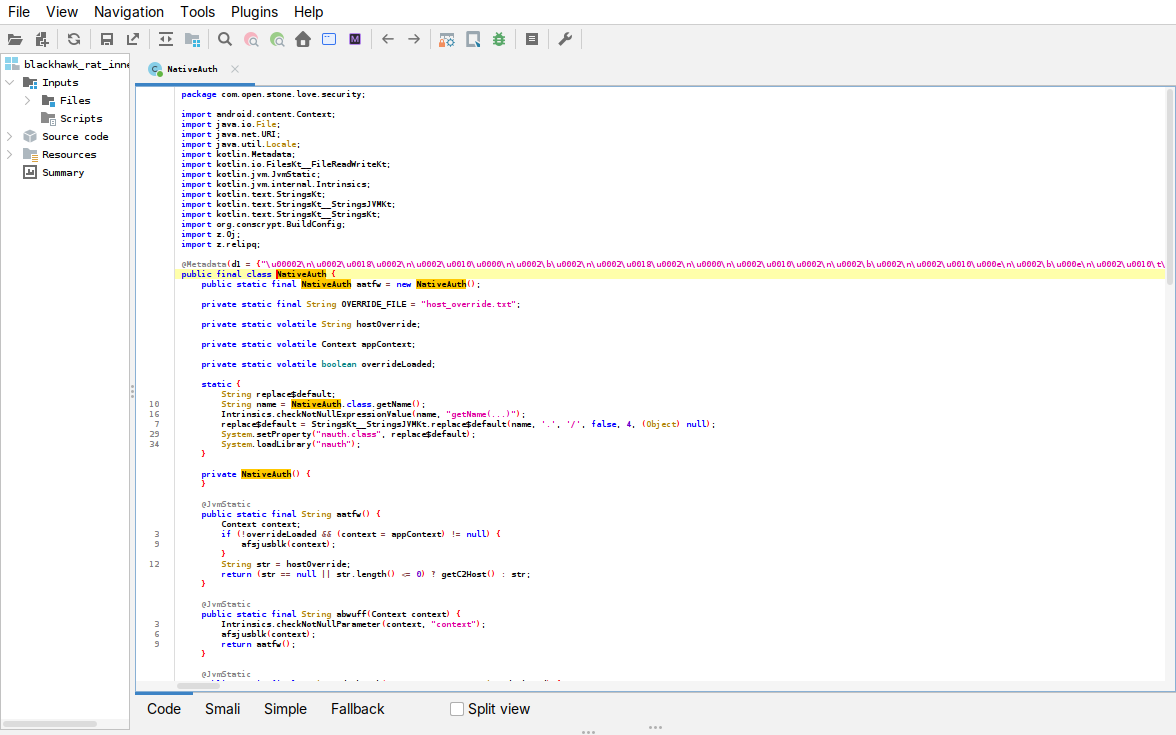Open the Log viewer icon
Viewport: 1176px width, 735px height.
[x=532, y=40]
